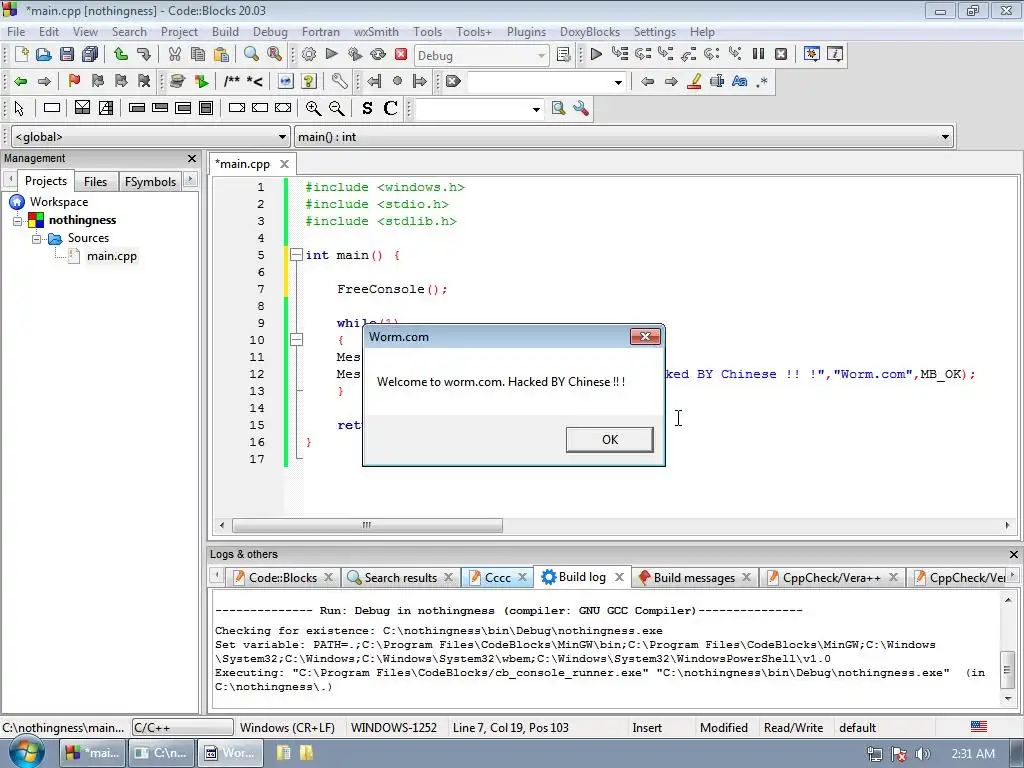This screenshot has width=1024, height=768.
Task: Select the Wor... taskbar button
Action: point(230,753)
